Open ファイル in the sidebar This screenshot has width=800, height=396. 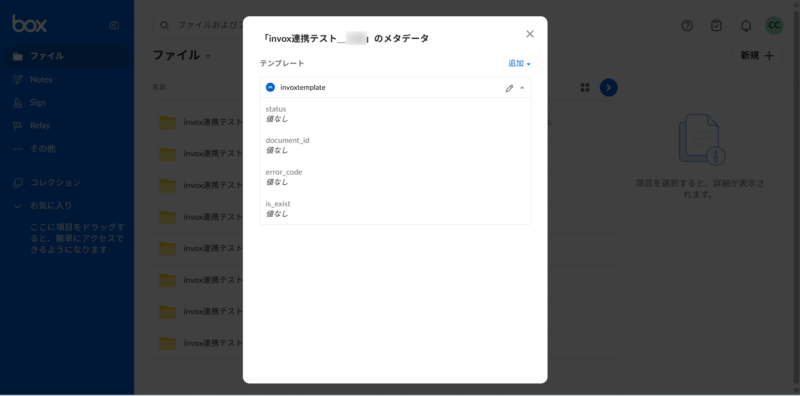(66, 56)
